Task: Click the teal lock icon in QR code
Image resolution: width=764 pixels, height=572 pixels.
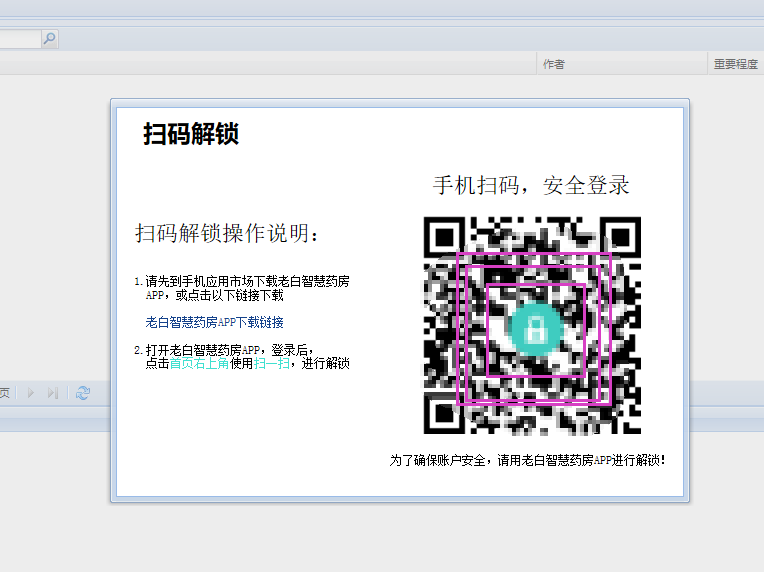Action: pyautogui.click(x=535, y=330)
